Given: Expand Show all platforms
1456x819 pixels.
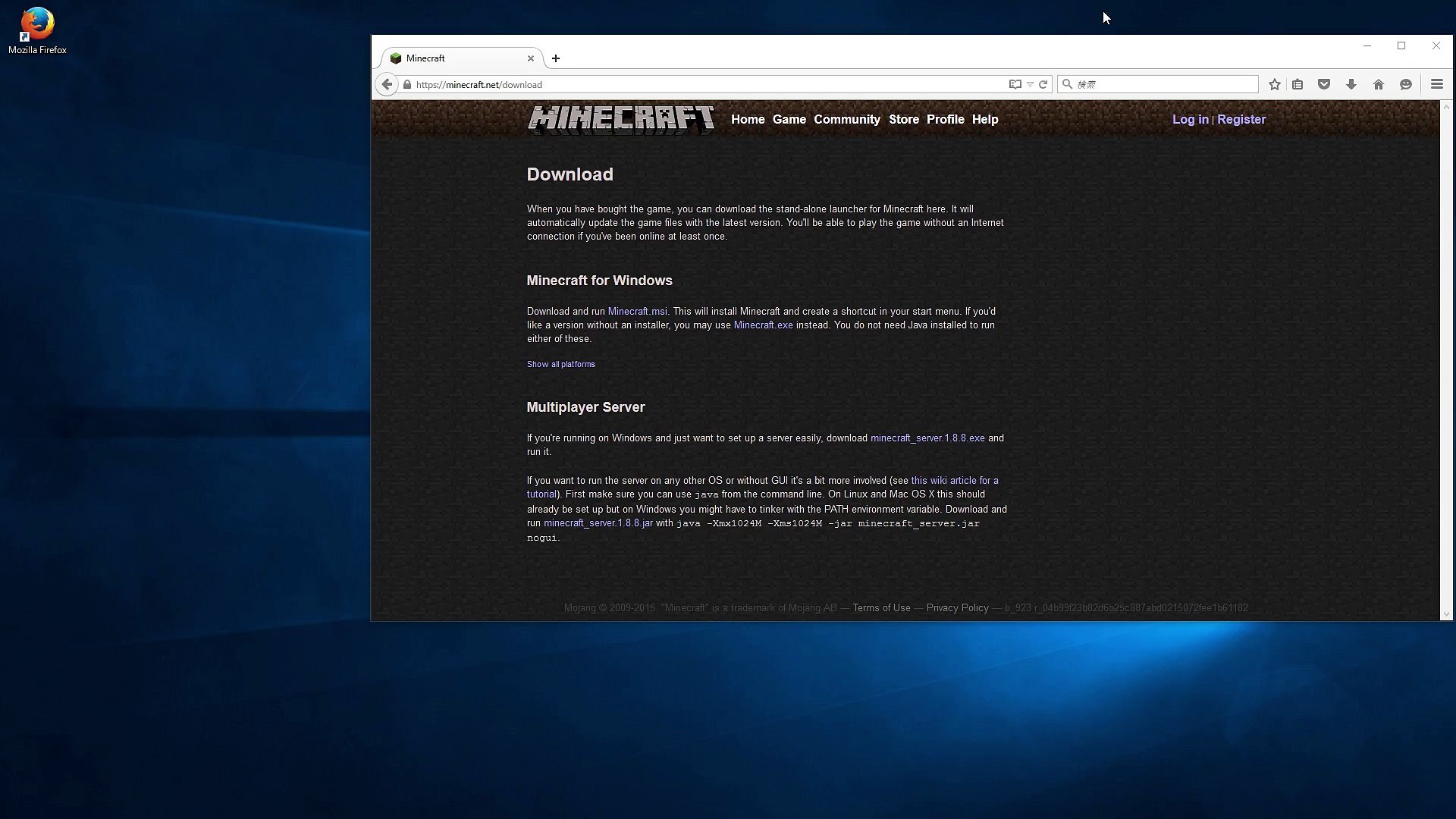Looking at the screenshot, I should coord(561,365).
